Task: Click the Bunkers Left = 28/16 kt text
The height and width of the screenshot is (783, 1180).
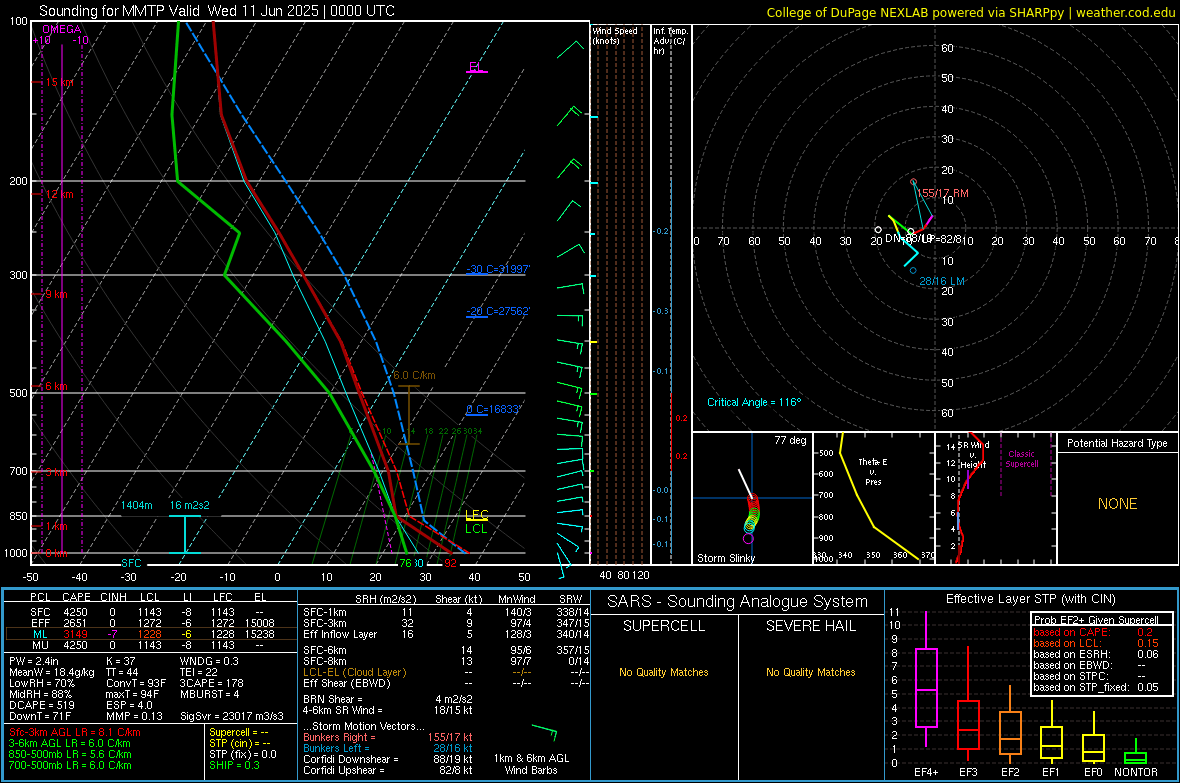Action: click(388, 748)
